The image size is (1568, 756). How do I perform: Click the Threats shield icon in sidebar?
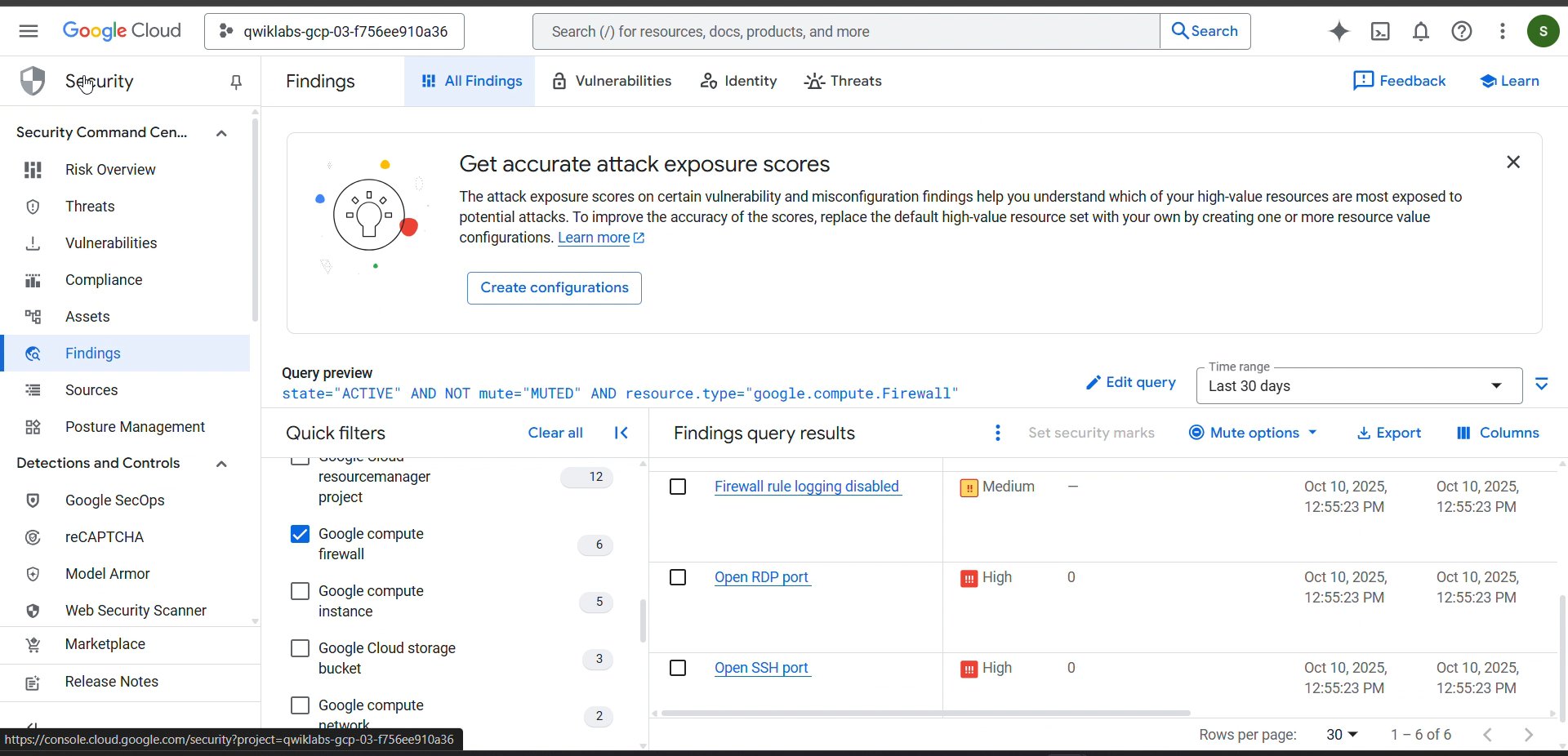pyautogui.click(x=33, y=207)
